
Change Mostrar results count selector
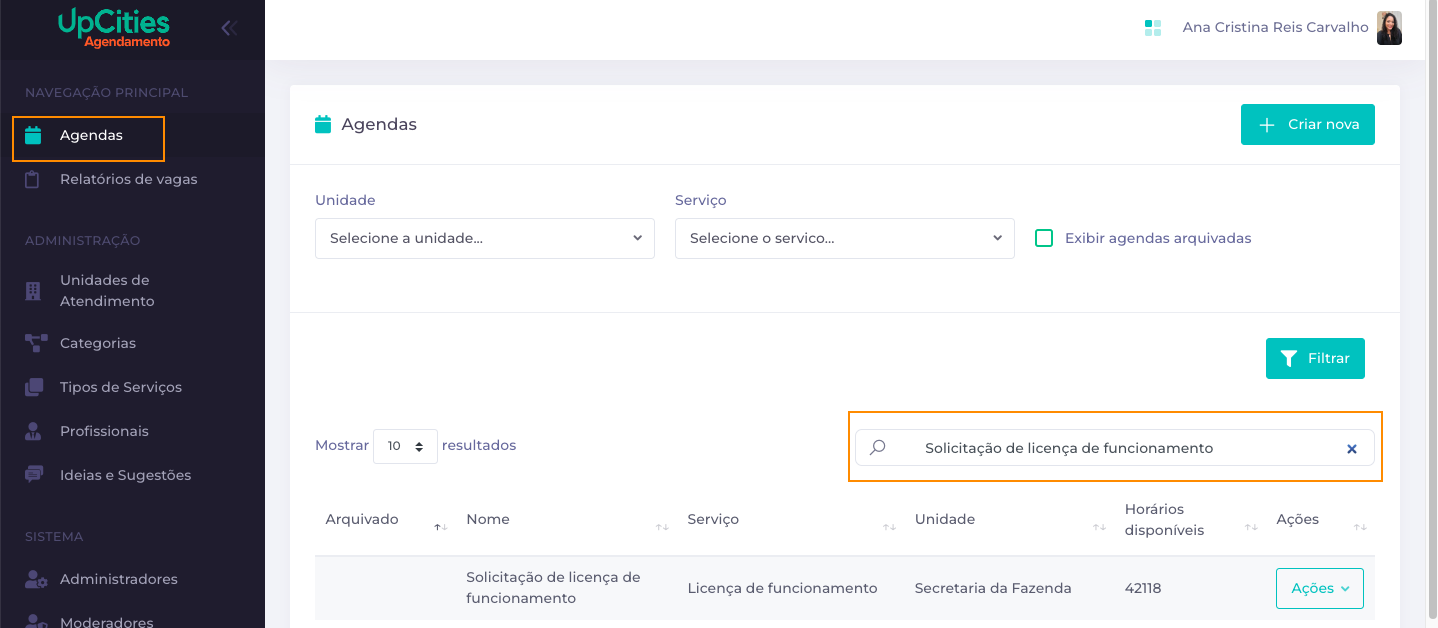(x=405, y=446)
